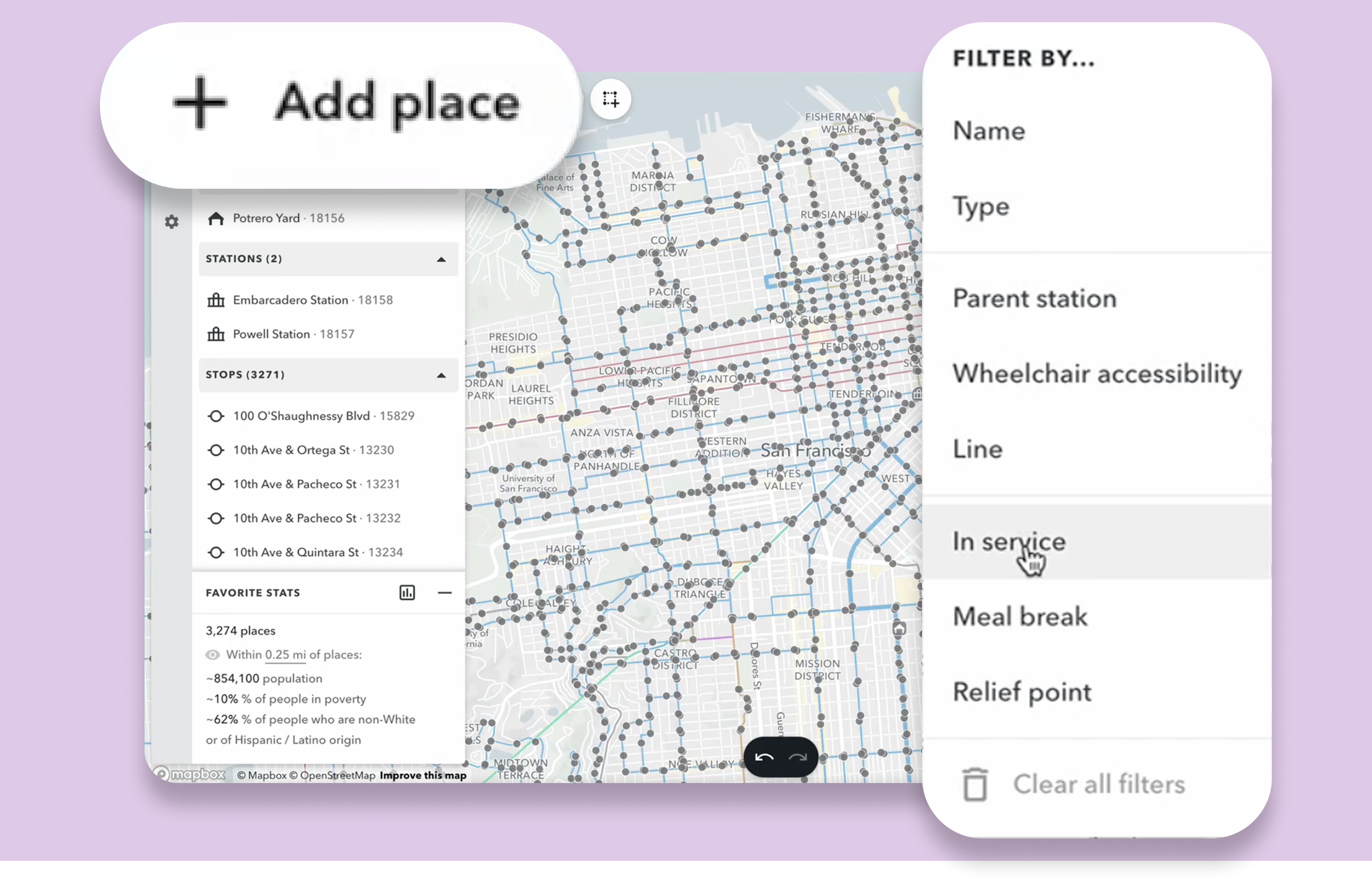Filter by Line
This screenshot has height=883, width=1372.
[1097, 449]
